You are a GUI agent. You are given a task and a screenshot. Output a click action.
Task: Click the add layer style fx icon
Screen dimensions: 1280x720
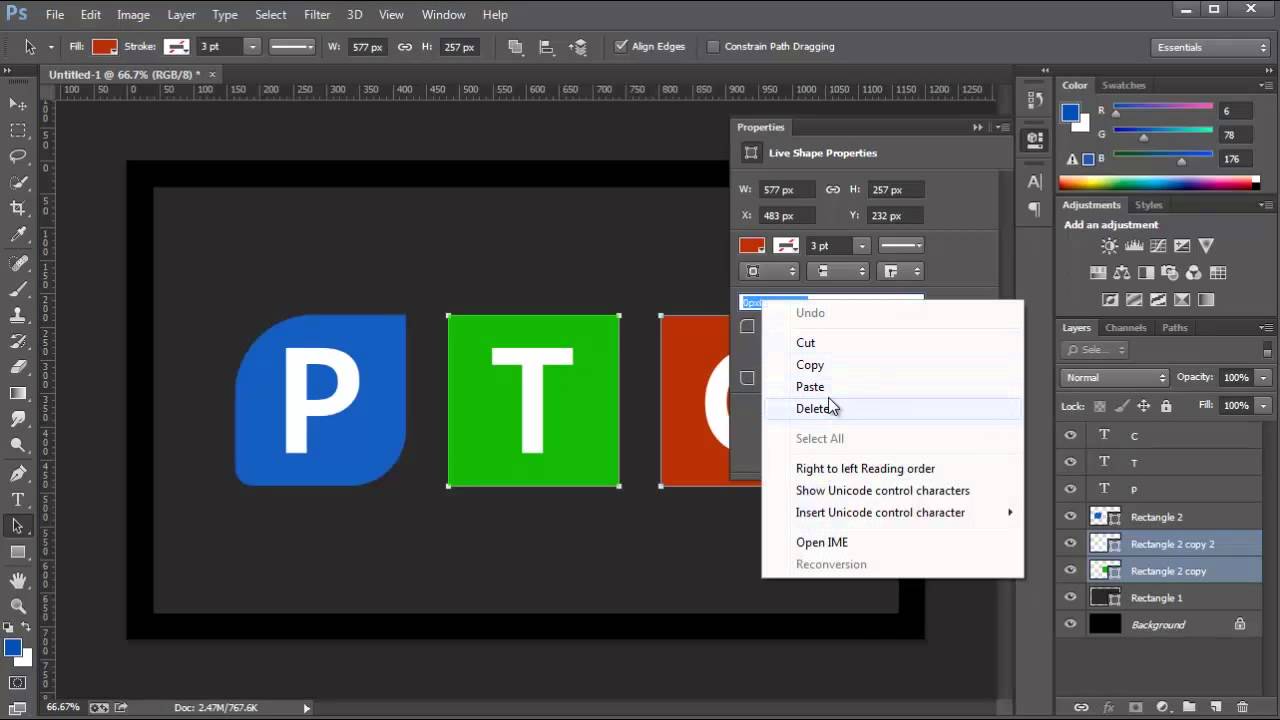point(1108,707)
